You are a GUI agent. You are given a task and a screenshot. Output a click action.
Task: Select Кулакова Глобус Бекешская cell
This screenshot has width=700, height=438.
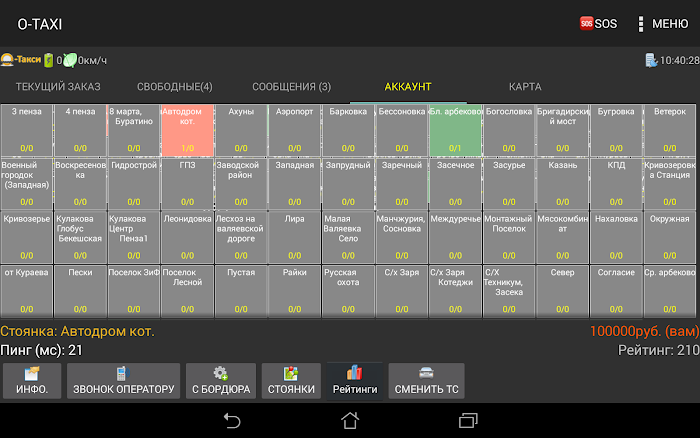[x=80, y=237]
